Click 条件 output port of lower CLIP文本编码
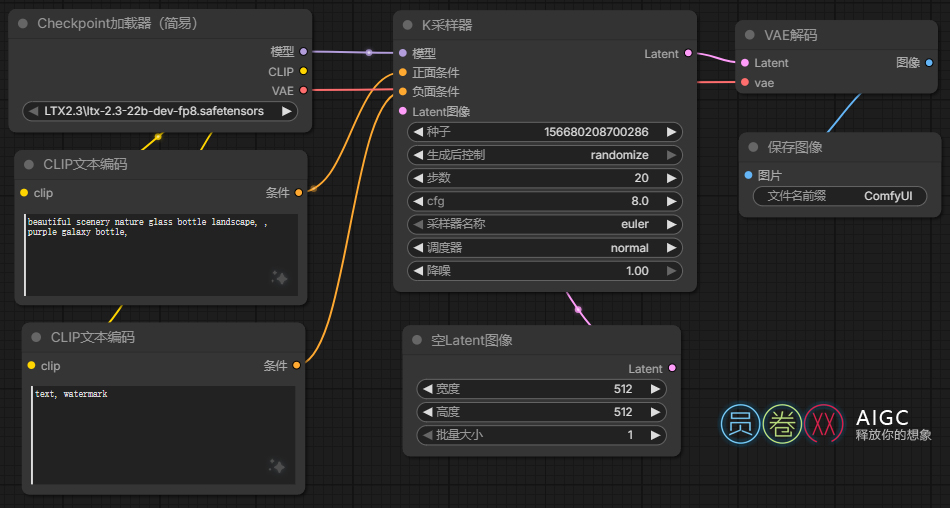The width and height of the screenshot is (950, 508). click(296, 366)
